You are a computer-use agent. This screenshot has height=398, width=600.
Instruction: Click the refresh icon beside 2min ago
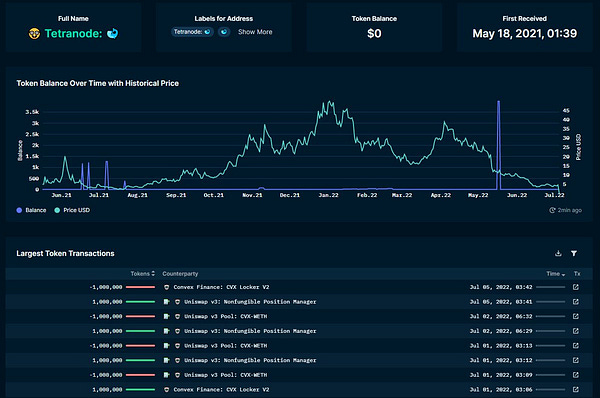click(x=552, y=210)
